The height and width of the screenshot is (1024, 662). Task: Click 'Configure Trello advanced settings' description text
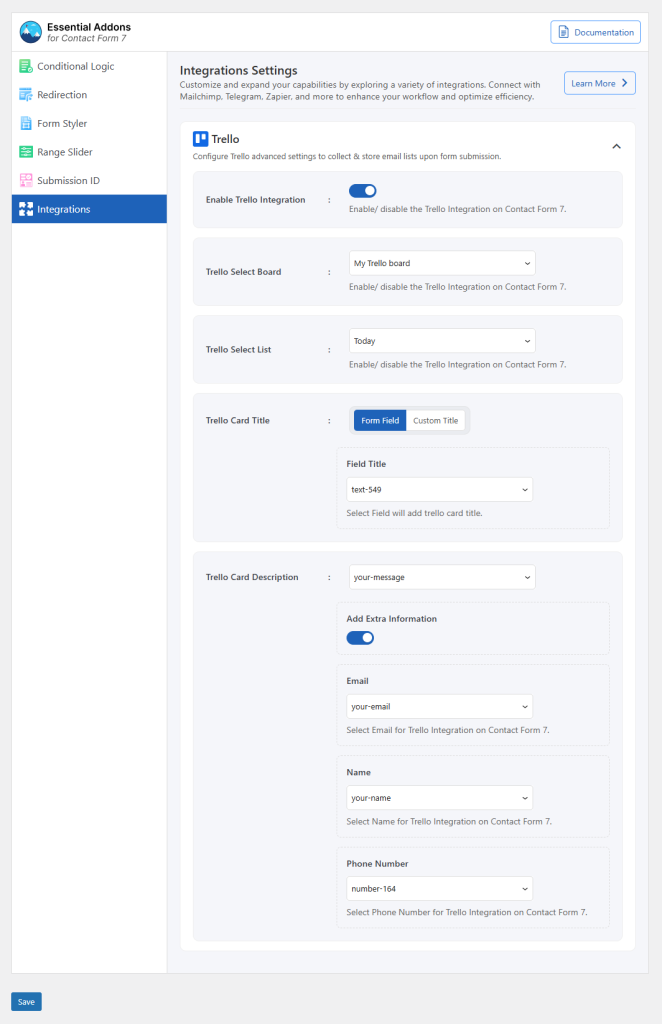pyautogui.click(x=347, y=157)
